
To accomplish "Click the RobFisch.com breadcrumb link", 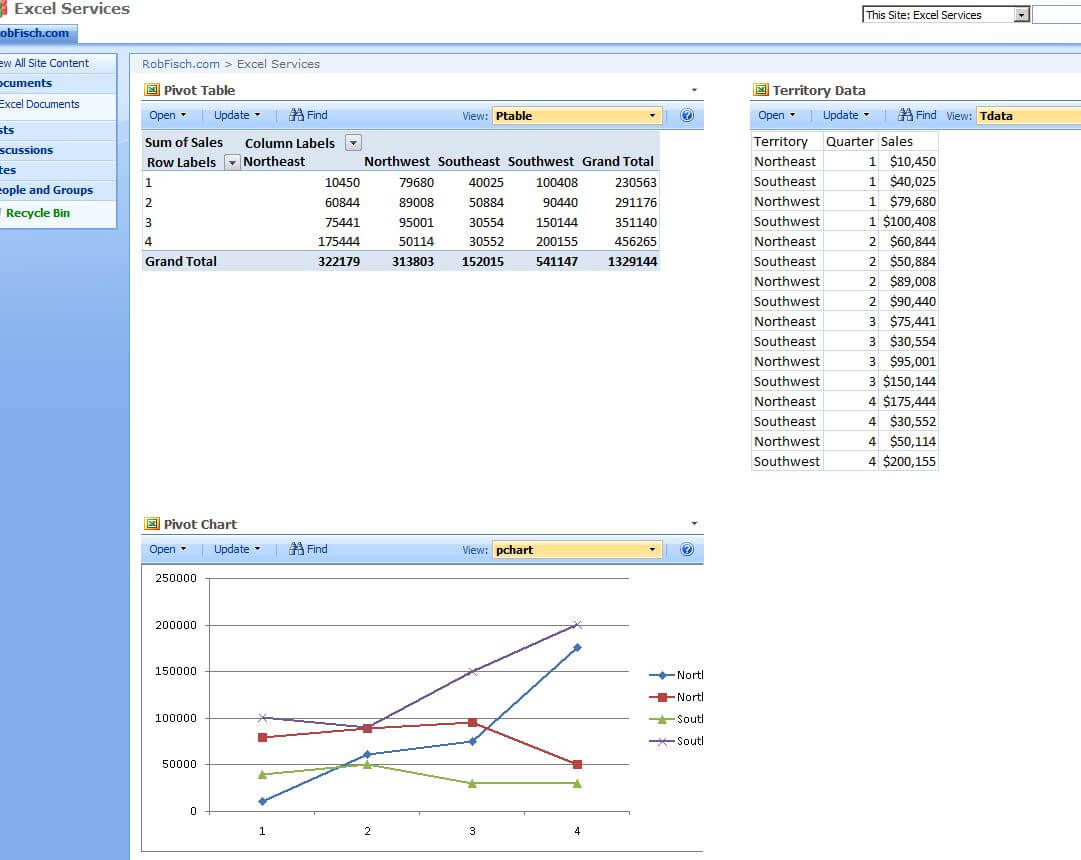I will click(x=180, y=64).
